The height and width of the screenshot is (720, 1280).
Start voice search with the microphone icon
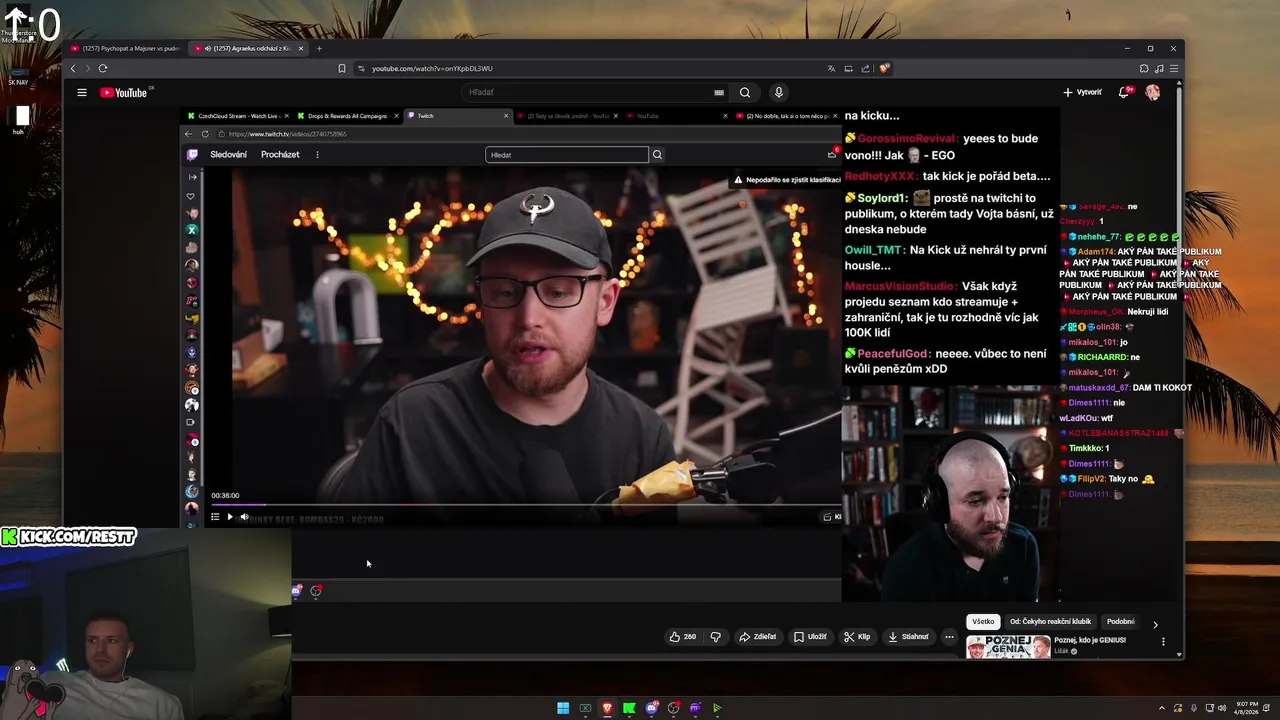tap(779, 92)
